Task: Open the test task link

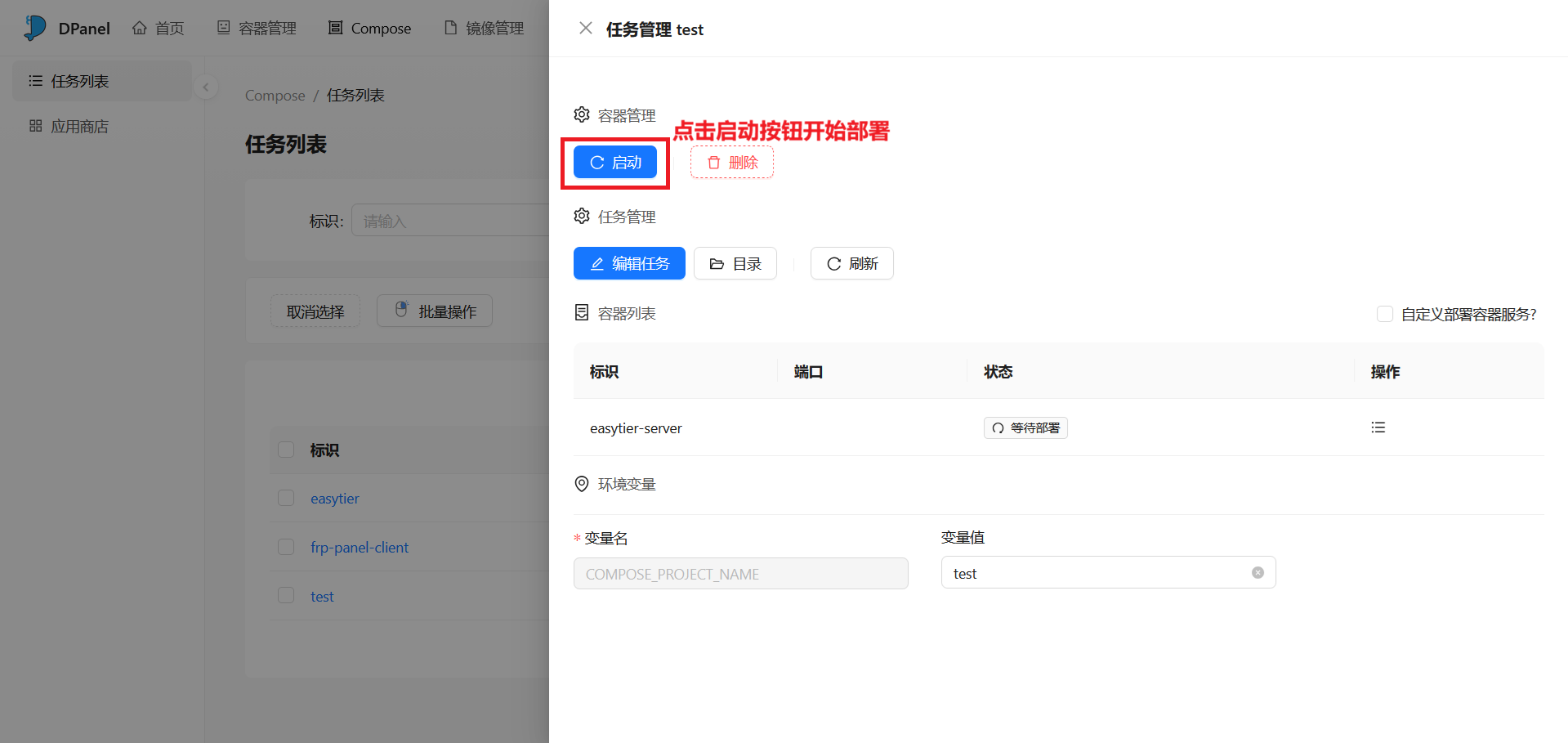Action: (x=322, y=597)
